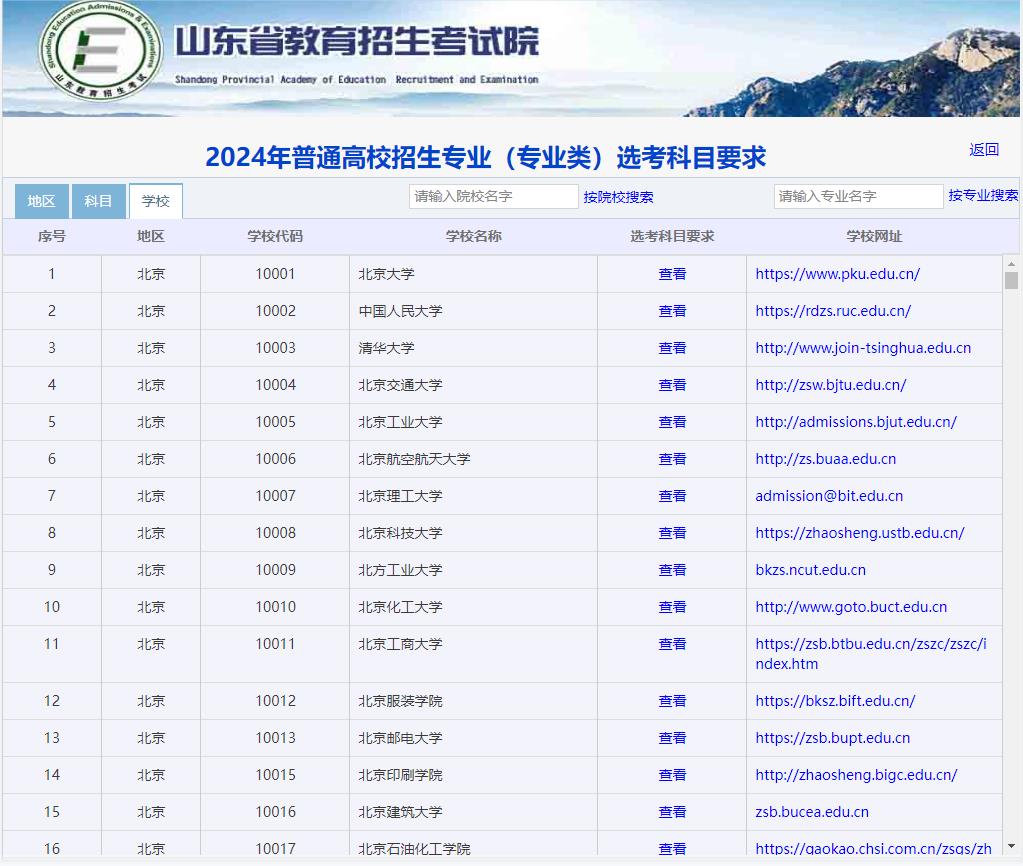Click the admission@bit.edu.cn link

tap(829, 496)
